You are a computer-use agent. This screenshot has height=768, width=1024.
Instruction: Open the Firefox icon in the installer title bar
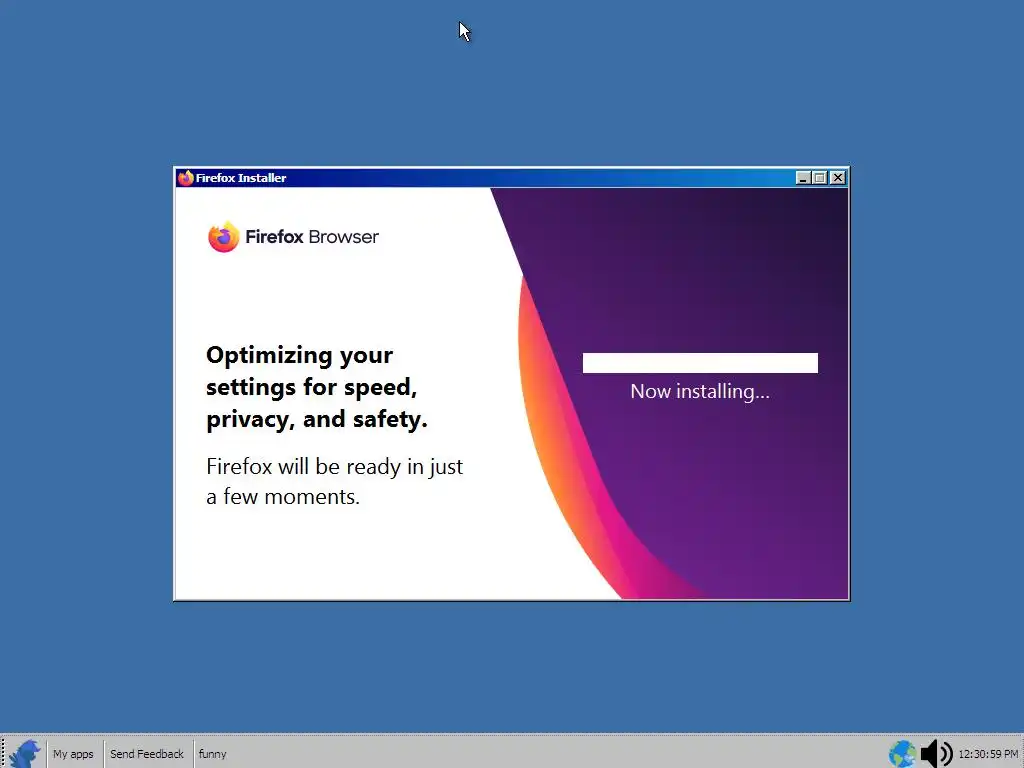pos(186,178)
